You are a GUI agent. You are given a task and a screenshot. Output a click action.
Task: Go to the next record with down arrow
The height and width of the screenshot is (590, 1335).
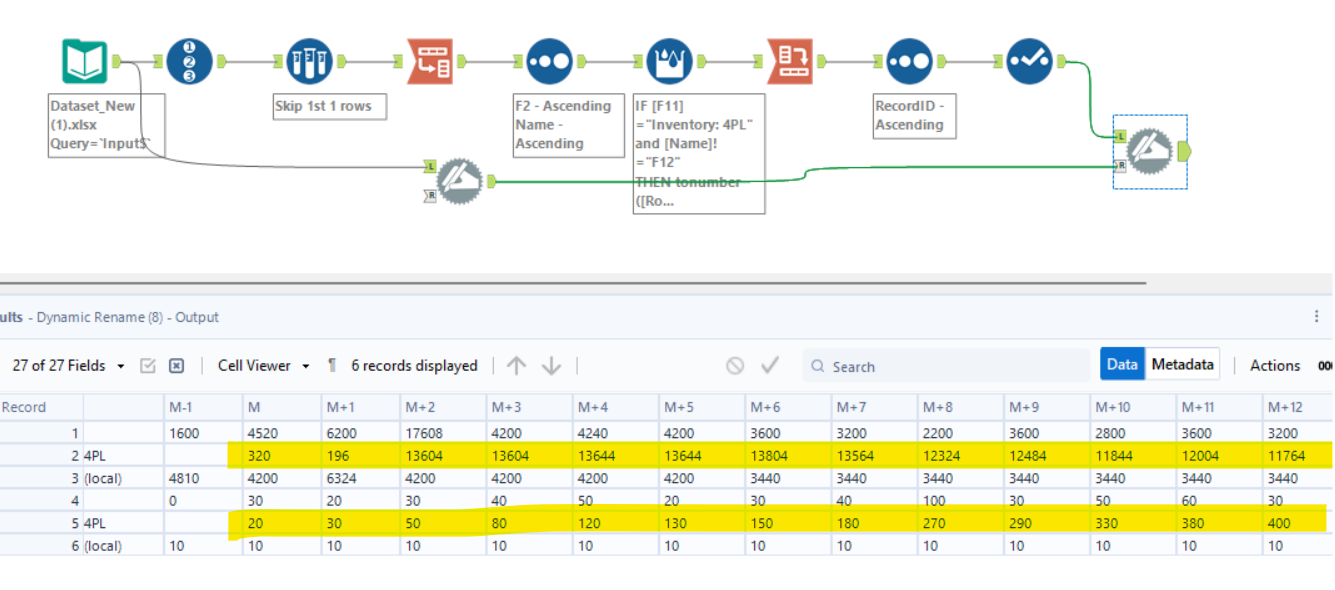[x=551, y=366]
